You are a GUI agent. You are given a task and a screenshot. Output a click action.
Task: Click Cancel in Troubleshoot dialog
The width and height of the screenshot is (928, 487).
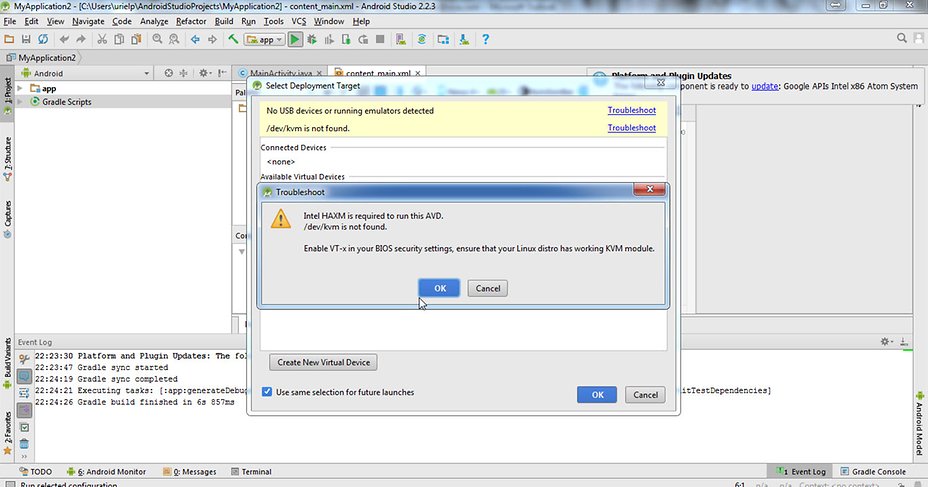[488, 288]
